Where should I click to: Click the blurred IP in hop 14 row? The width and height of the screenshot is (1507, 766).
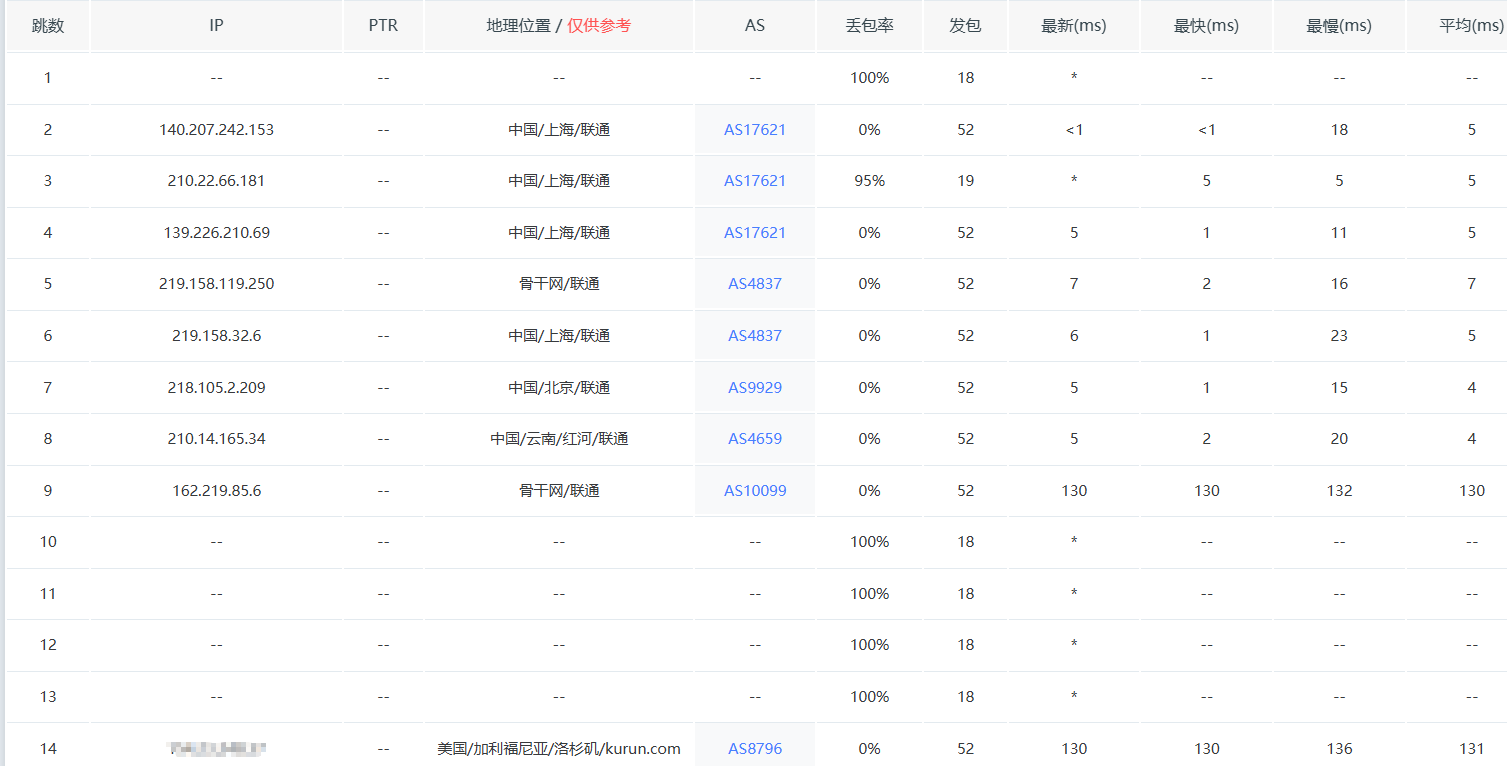click(217, 748)
